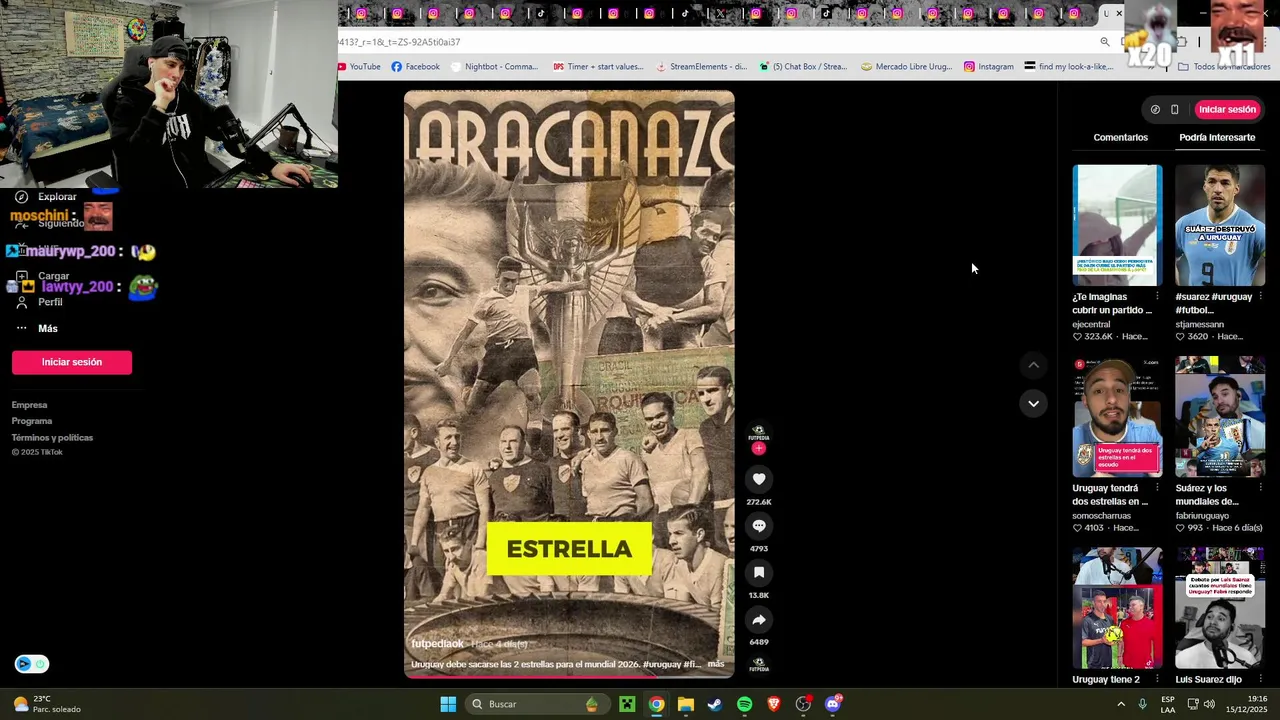Open options menu for stjamessann Suárez video
Screen dimensions: 1280x720
tap(1260, 297)
